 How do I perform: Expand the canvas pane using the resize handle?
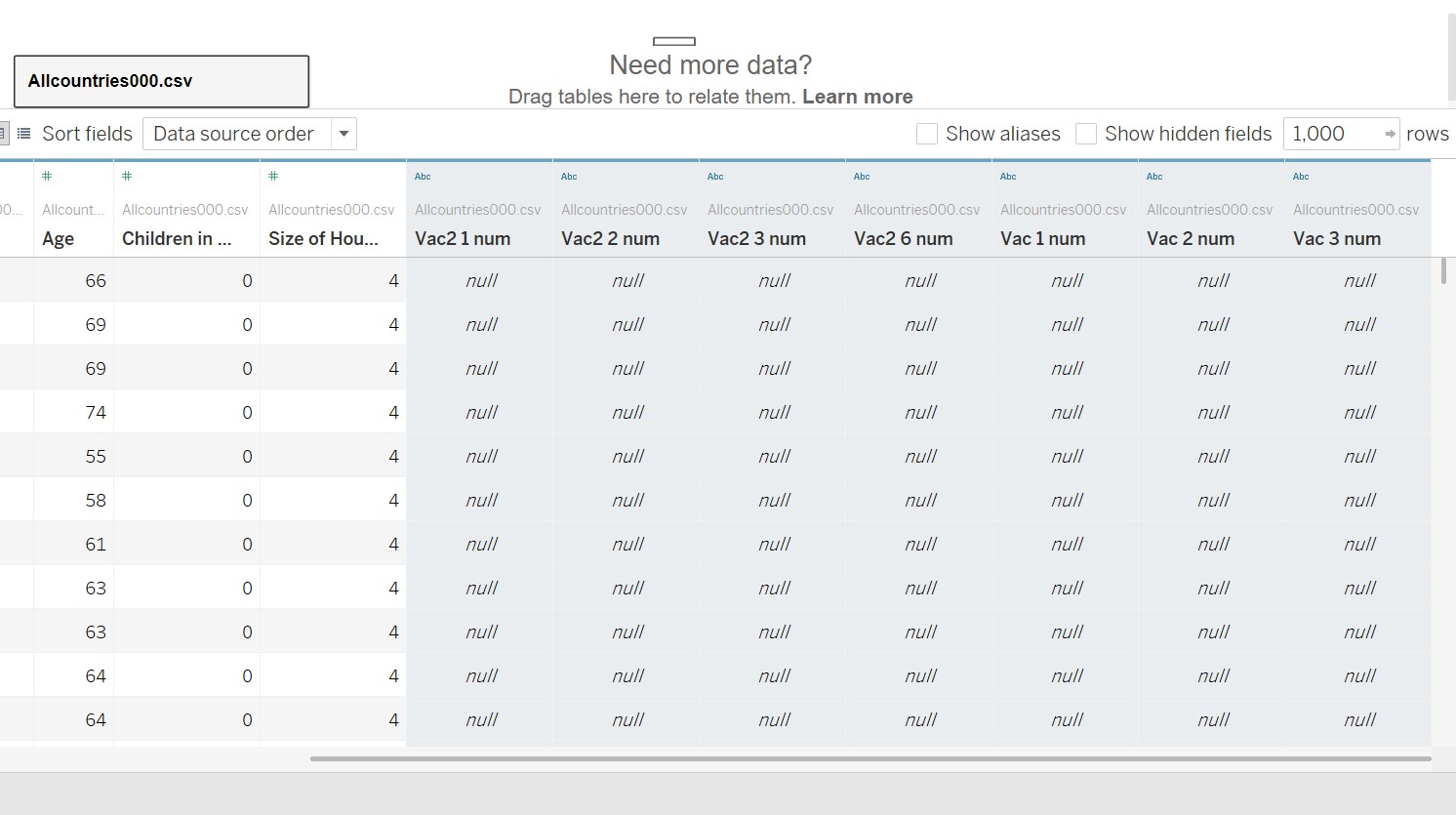click(x=674, y=41)
